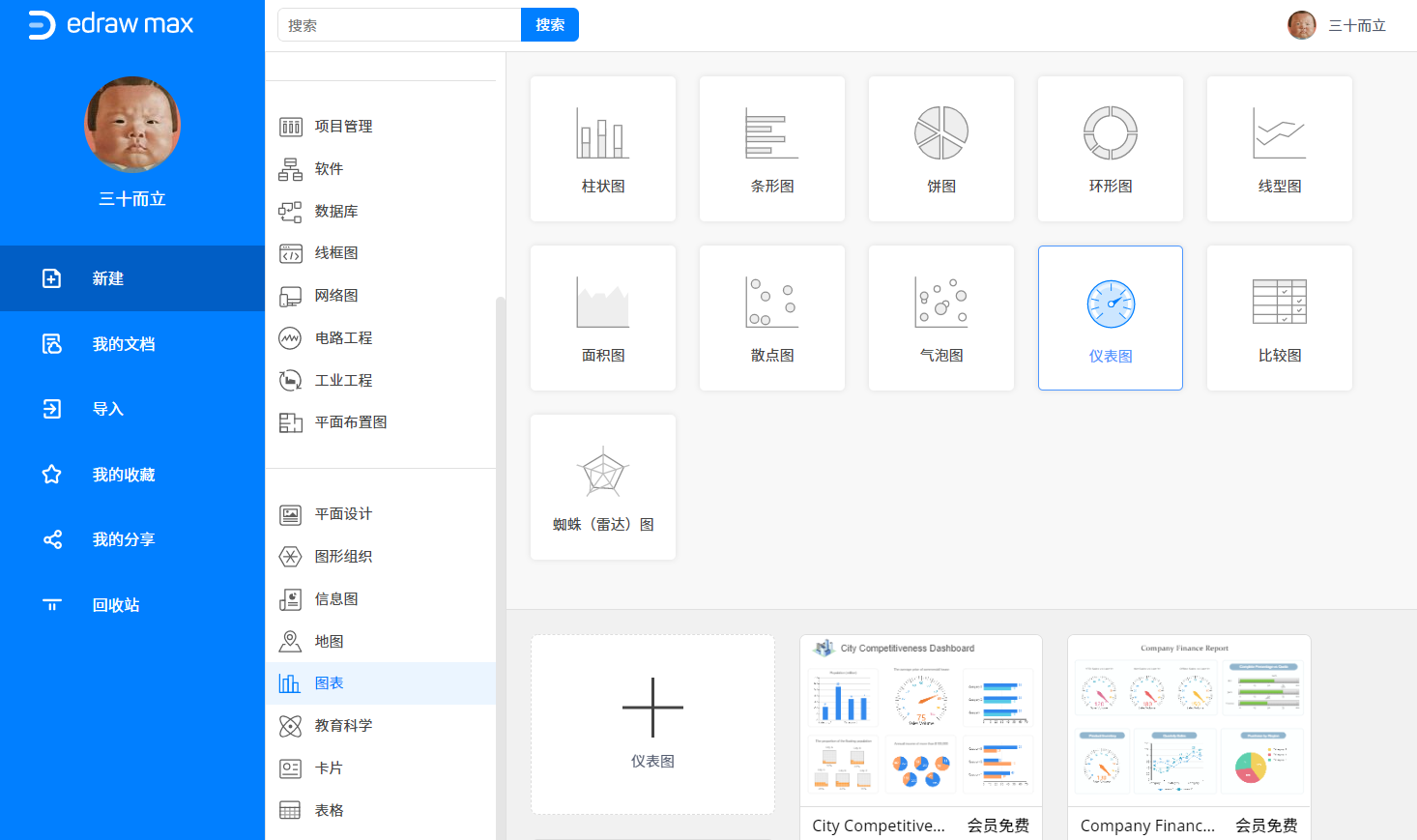Select the Mind Map... Infographic (信息图) category
Image resolution: width=1417 pixels, height=840 pixels.
click(335, 599)
